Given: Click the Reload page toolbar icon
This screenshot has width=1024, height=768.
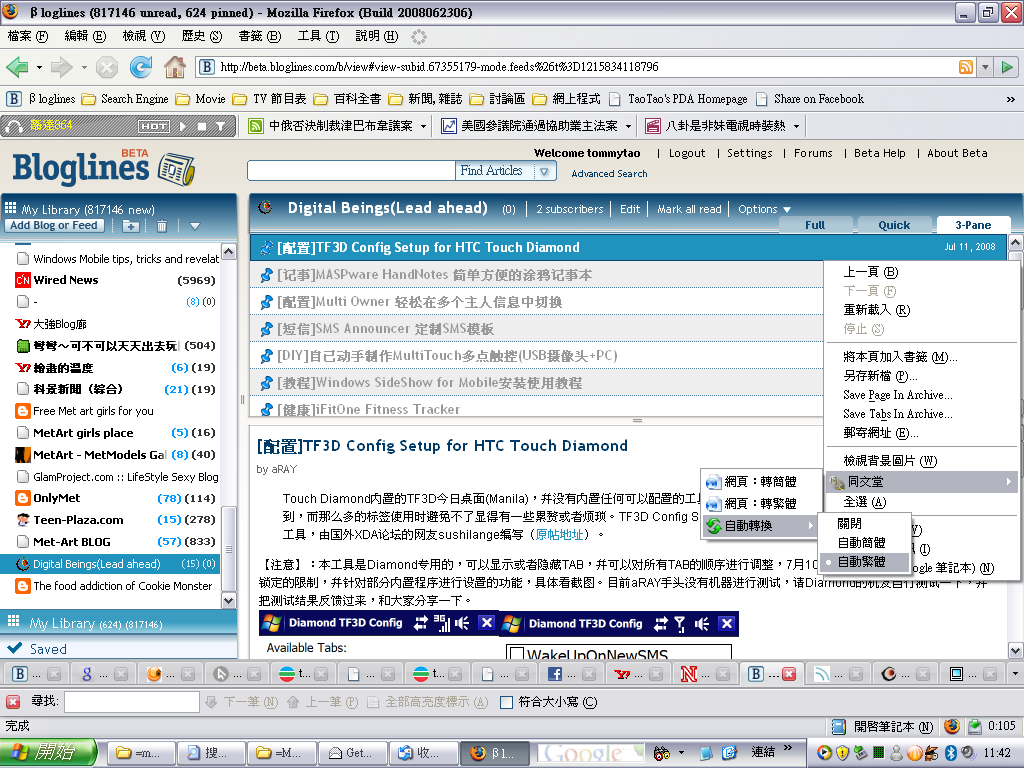Looking at the screenshot, I should 141,67.
